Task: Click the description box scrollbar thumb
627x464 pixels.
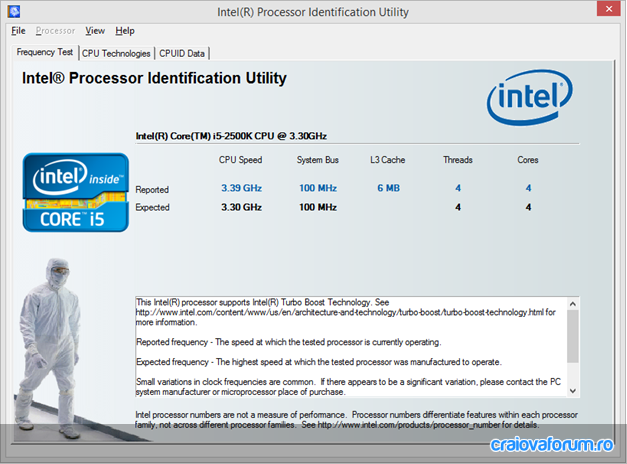Action: pos(573,336)
